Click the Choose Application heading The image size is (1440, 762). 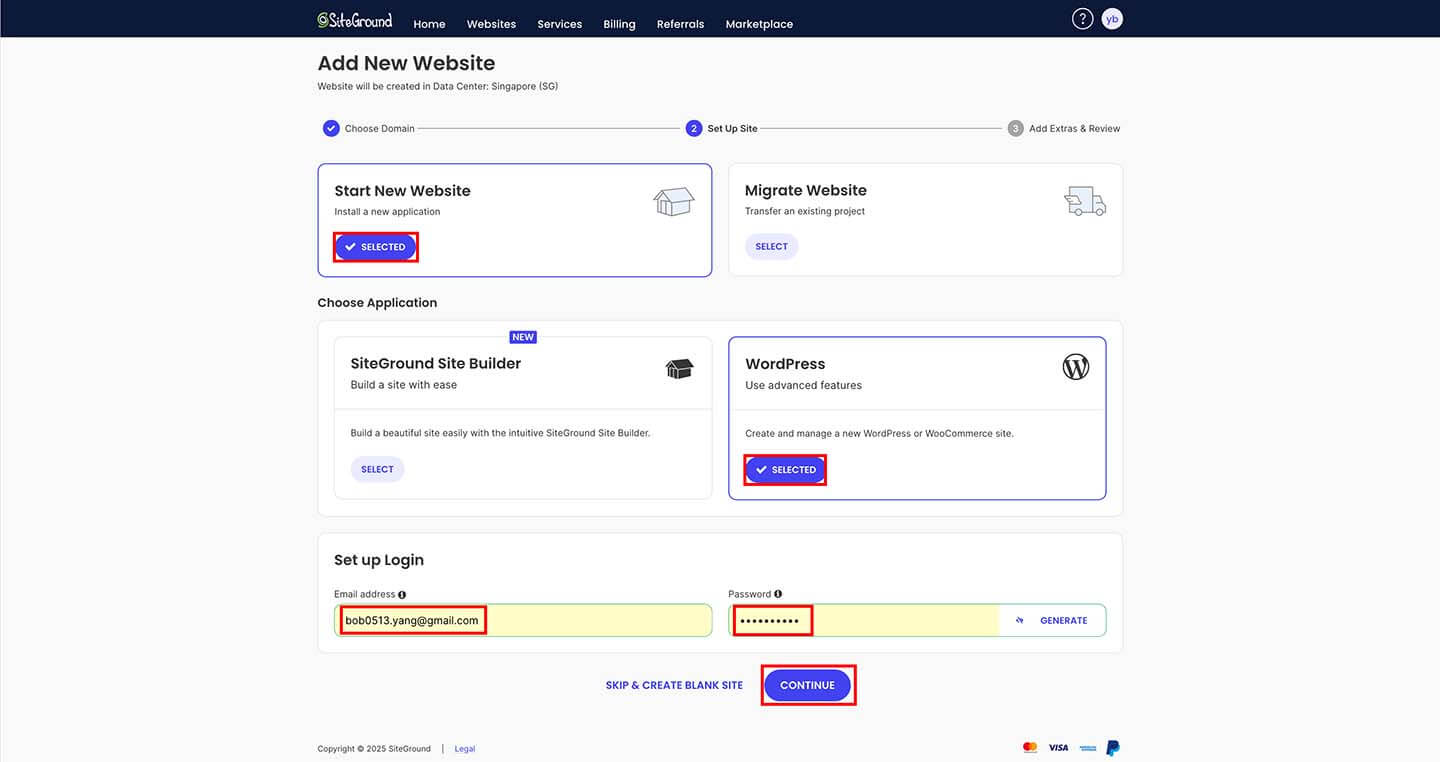click(377, 303)
